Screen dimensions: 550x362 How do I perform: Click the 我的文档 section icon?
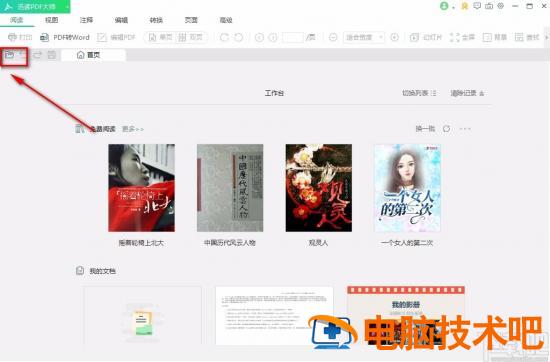point(80,270)
